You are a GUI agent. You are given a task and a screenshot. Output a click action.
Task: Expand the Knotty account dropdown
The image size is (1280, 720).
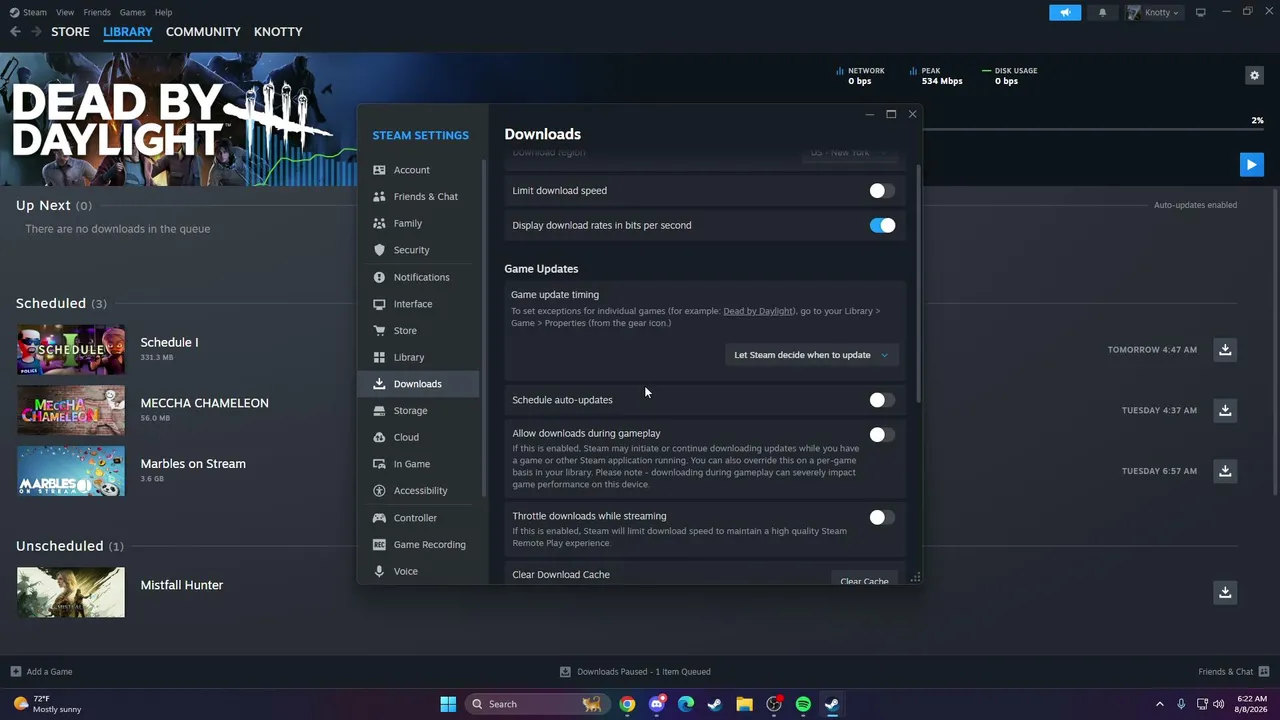1154,13
